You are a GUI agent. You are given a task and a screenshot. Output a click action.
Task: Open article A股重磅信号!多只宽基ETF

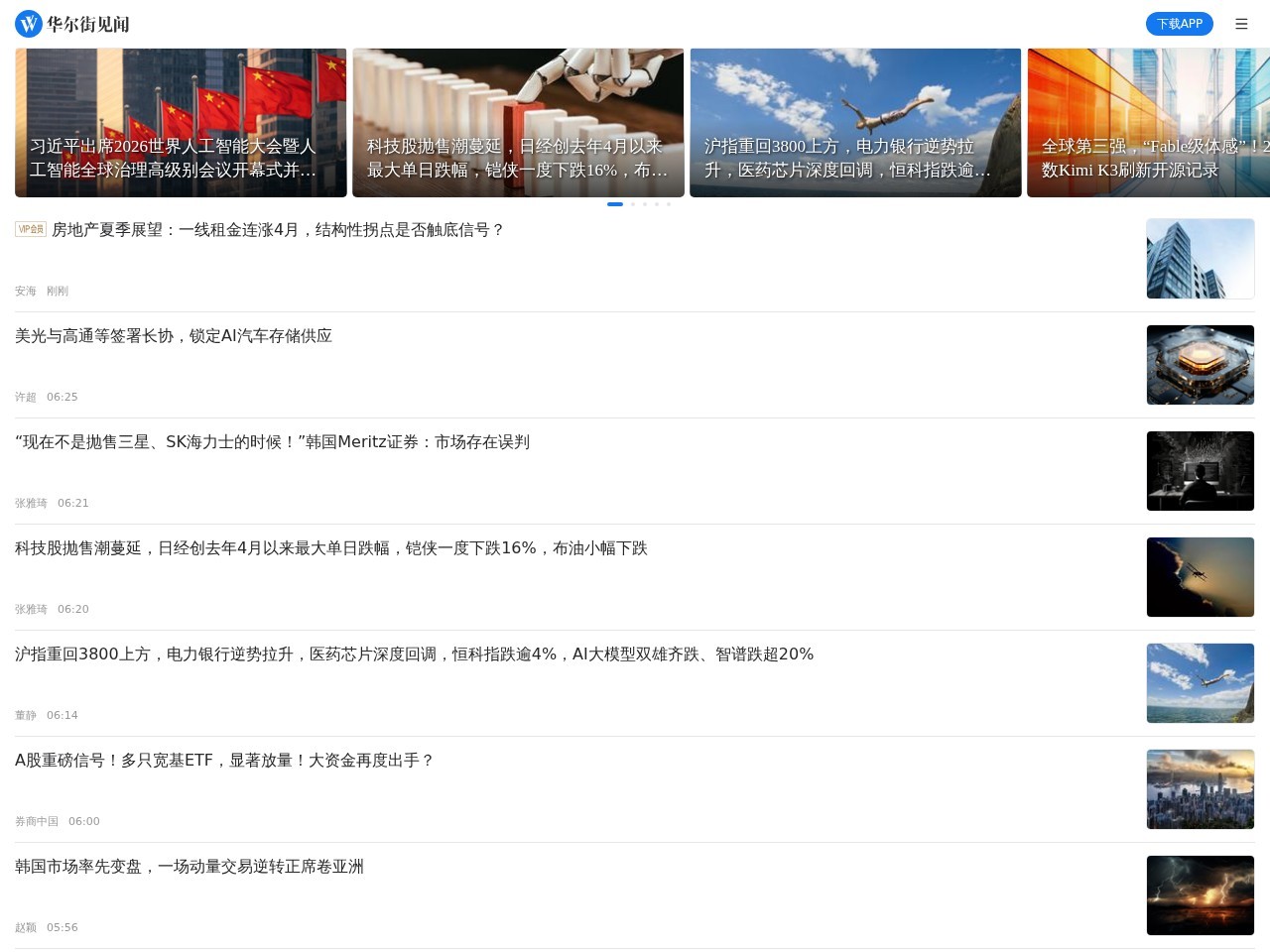tap(225, 761)
